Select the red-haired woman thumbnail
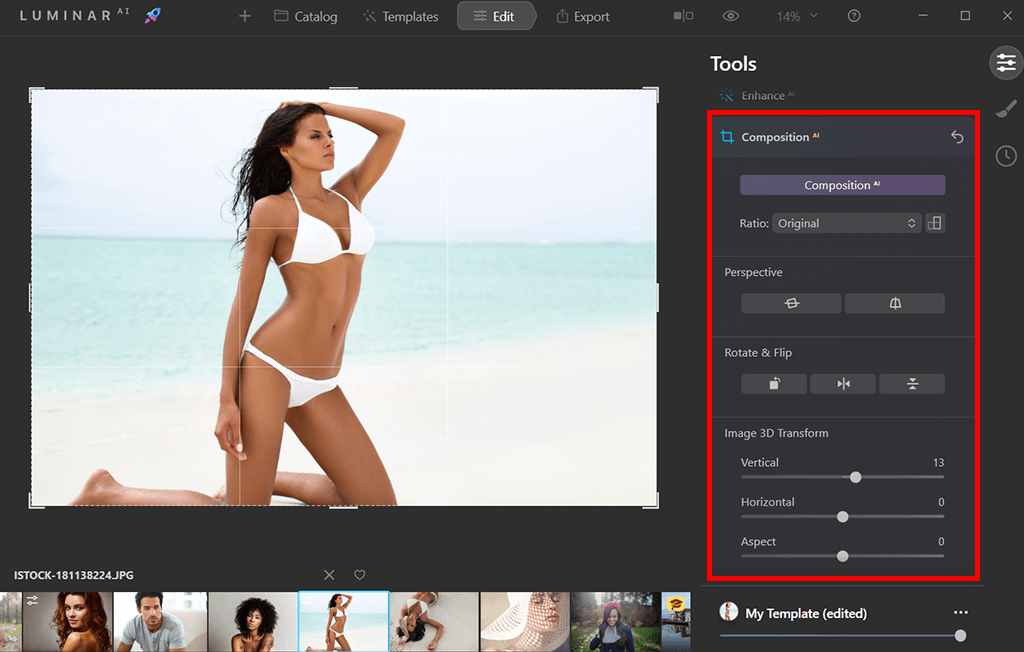 click(x=67, y=622)
